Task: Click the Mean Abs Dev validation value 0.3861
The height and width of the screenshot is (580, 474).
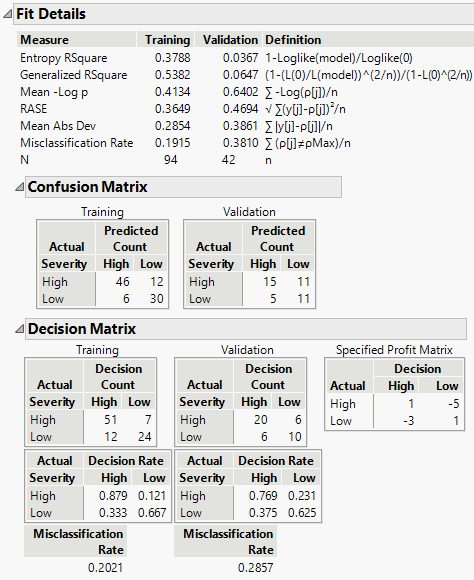Action: click(x=240, y=126)
